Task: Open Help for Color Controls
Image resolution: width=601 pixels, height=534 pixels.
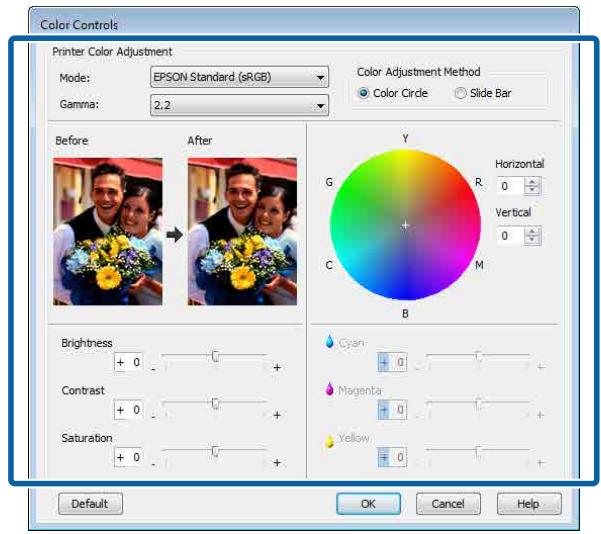Action: [529, 504]
